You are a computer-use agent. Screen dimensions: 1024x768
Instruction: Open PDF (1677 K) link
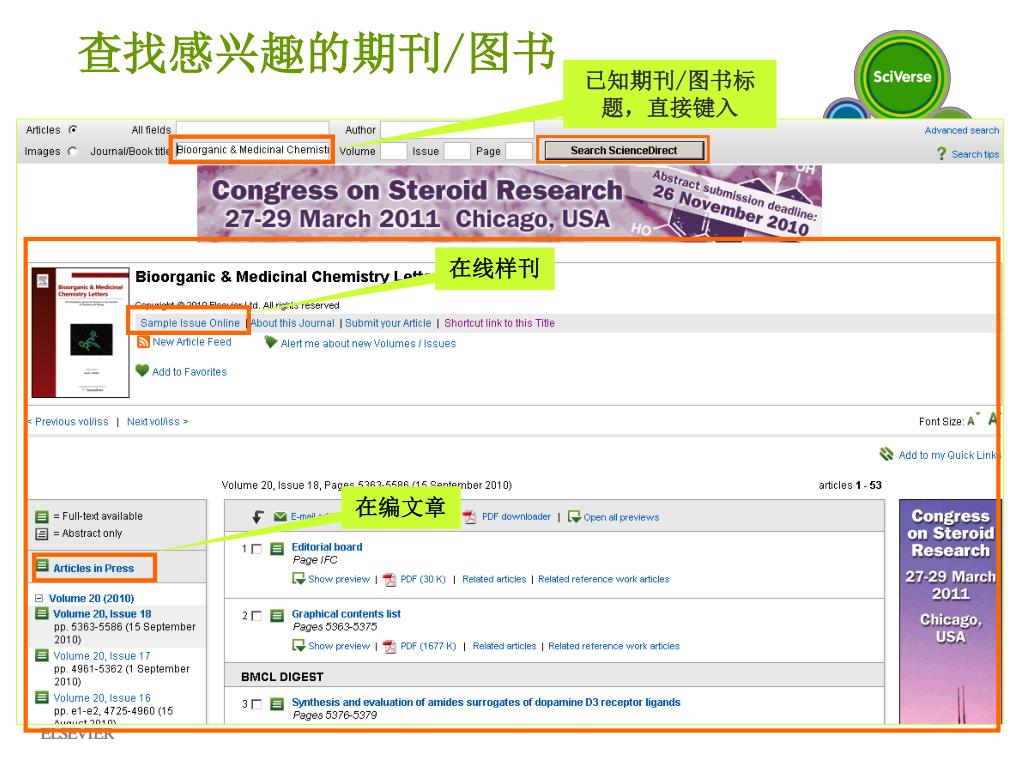click(x=428, y=646)
